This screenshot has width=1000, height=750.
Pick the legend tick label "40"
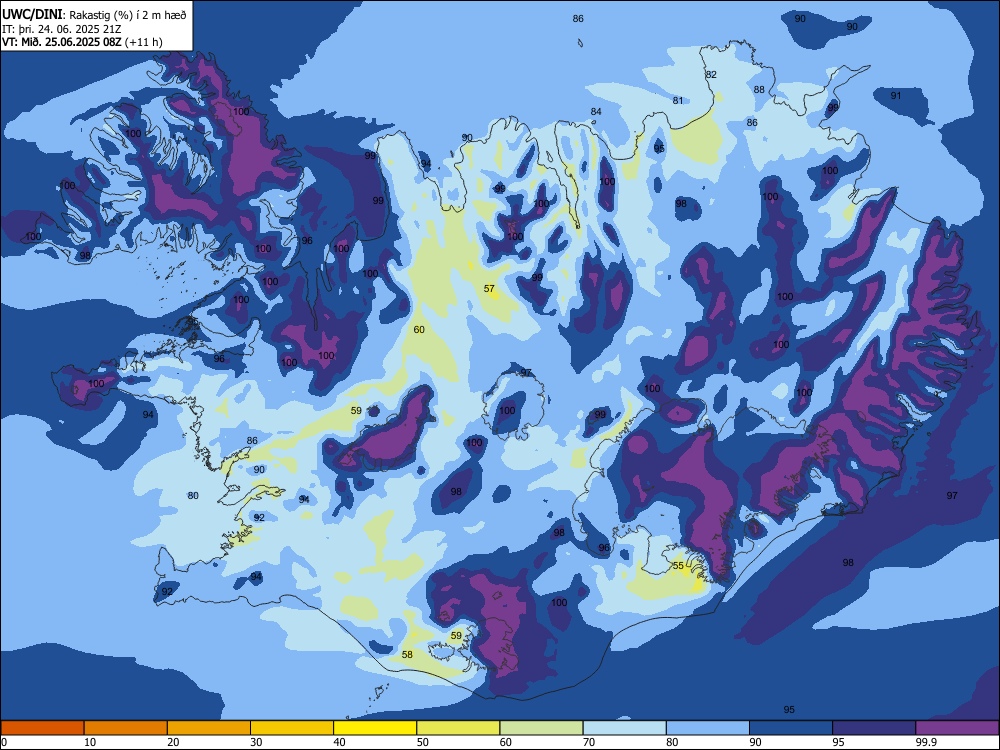(x=340, y=742)
